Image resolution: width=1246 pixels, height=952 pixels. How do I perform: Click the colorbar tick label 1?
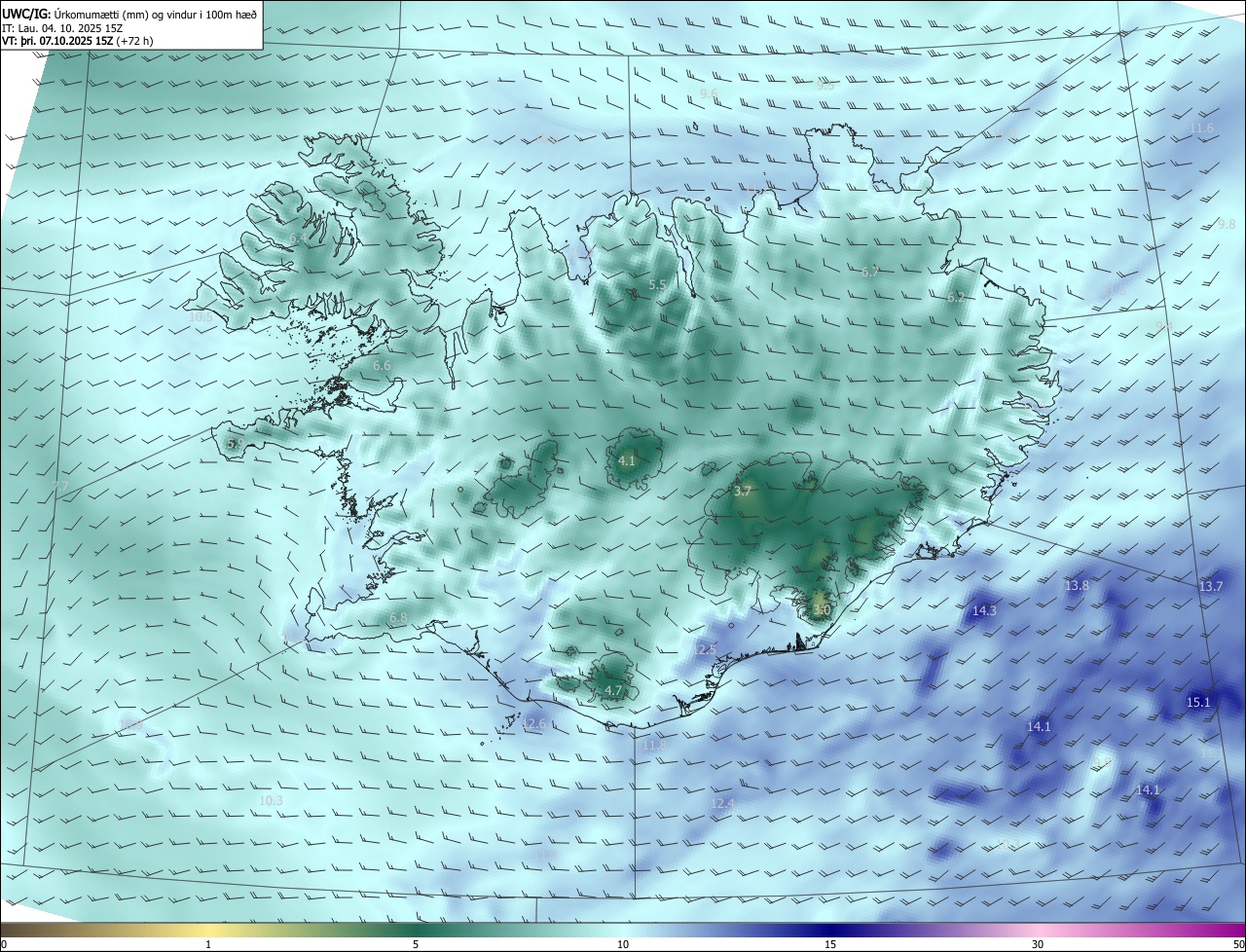tap(209, 945)
